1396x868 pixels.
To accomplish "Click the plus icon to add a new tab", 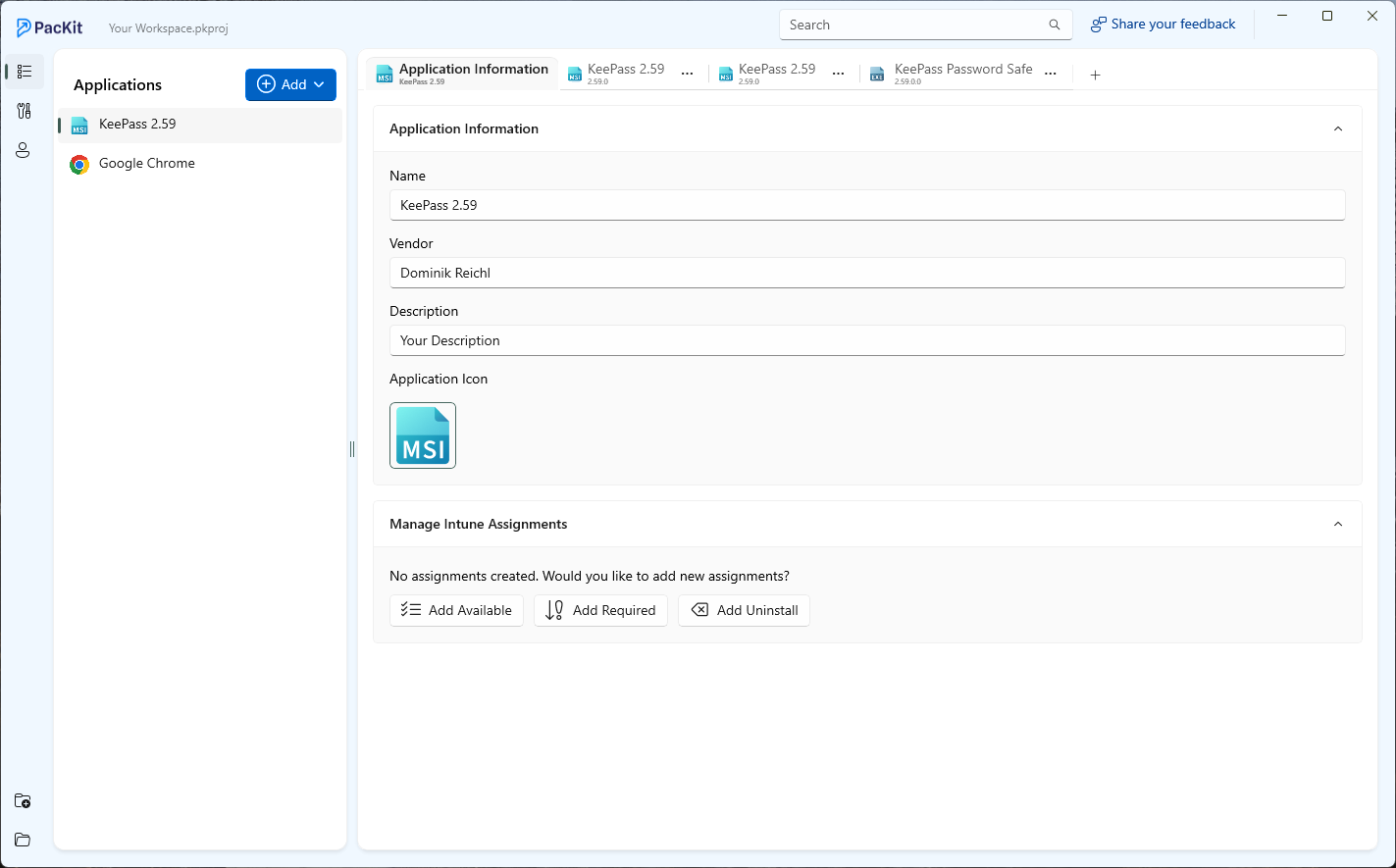I will [1095, 76].
